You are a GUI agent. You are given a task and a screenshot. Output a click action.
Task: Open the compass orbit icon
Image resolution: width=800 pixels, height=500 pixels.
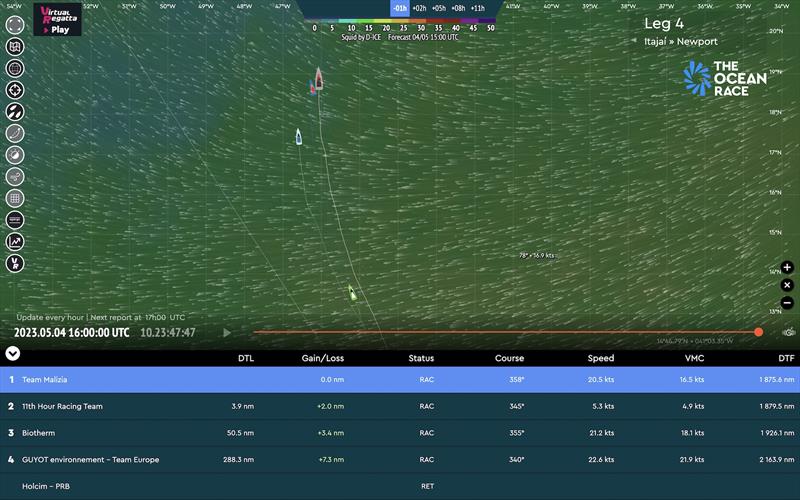tap(15, 155)
